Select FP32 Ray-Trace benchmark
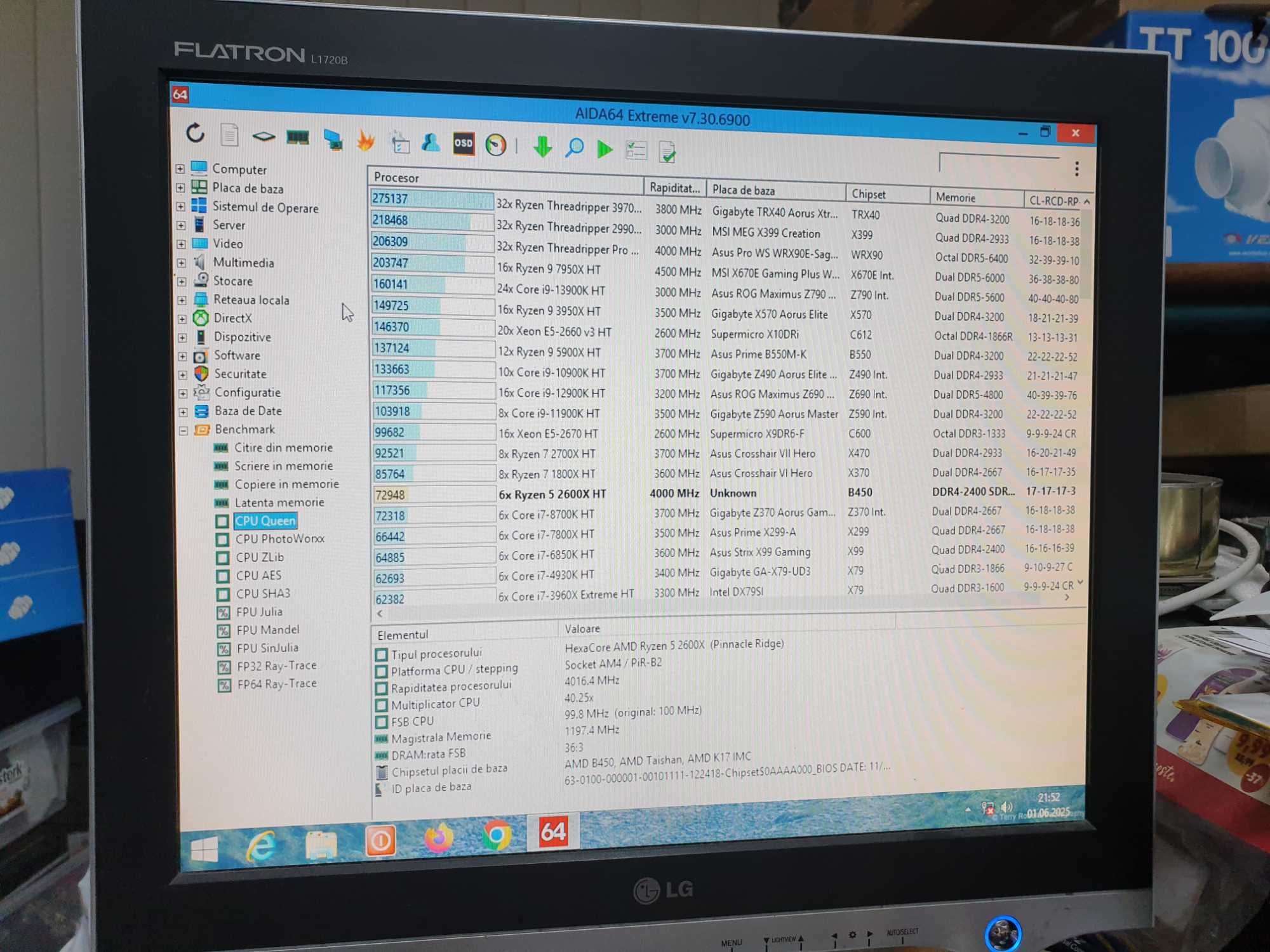This screenshot has width=1270, height=952. pyautogui.click(x=276, y=666)
